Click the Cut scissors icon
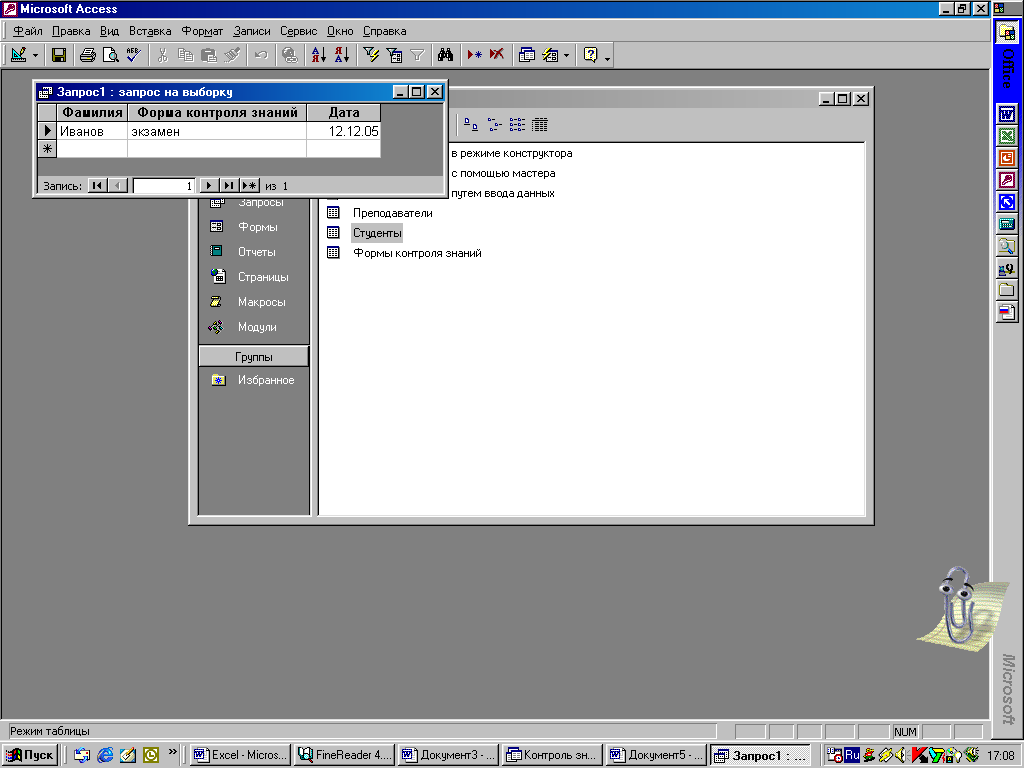This screenshot has height=768, width=1024. click(x=163, y=56)
